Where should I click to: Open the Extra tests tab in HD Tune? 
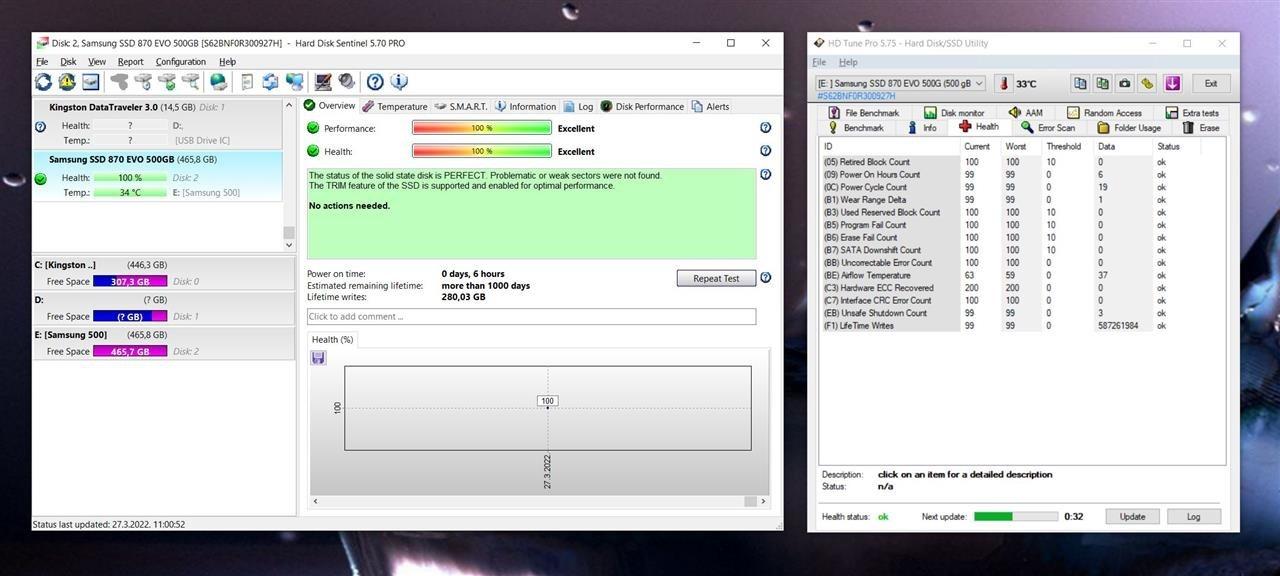coord(1191,113)
